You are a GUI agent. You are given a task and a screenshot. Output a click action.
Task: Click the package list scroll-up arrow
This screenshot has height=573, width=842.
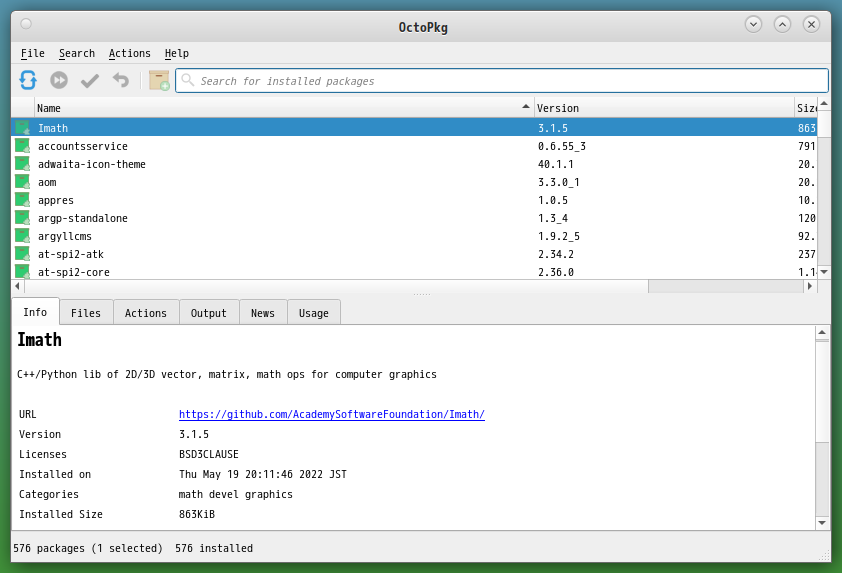(x=824, y=104)
